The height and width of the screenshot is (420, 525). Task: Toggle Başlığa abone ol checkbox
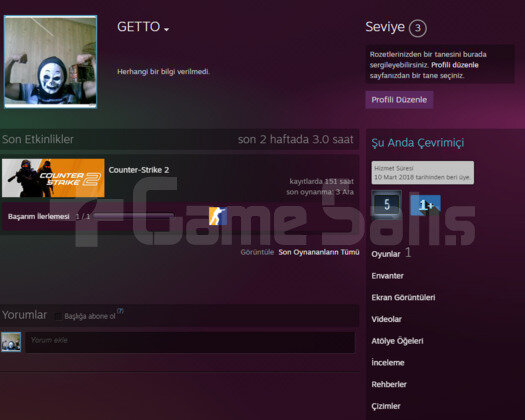click(x=58, y=316)
